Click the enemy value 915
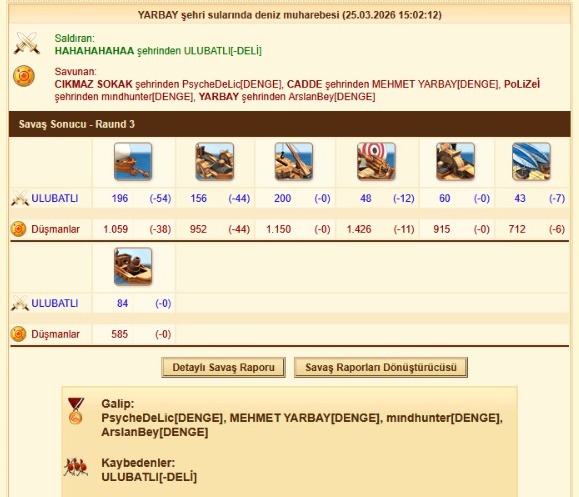This screenshot has height=497, width=579. click(442, 229)
